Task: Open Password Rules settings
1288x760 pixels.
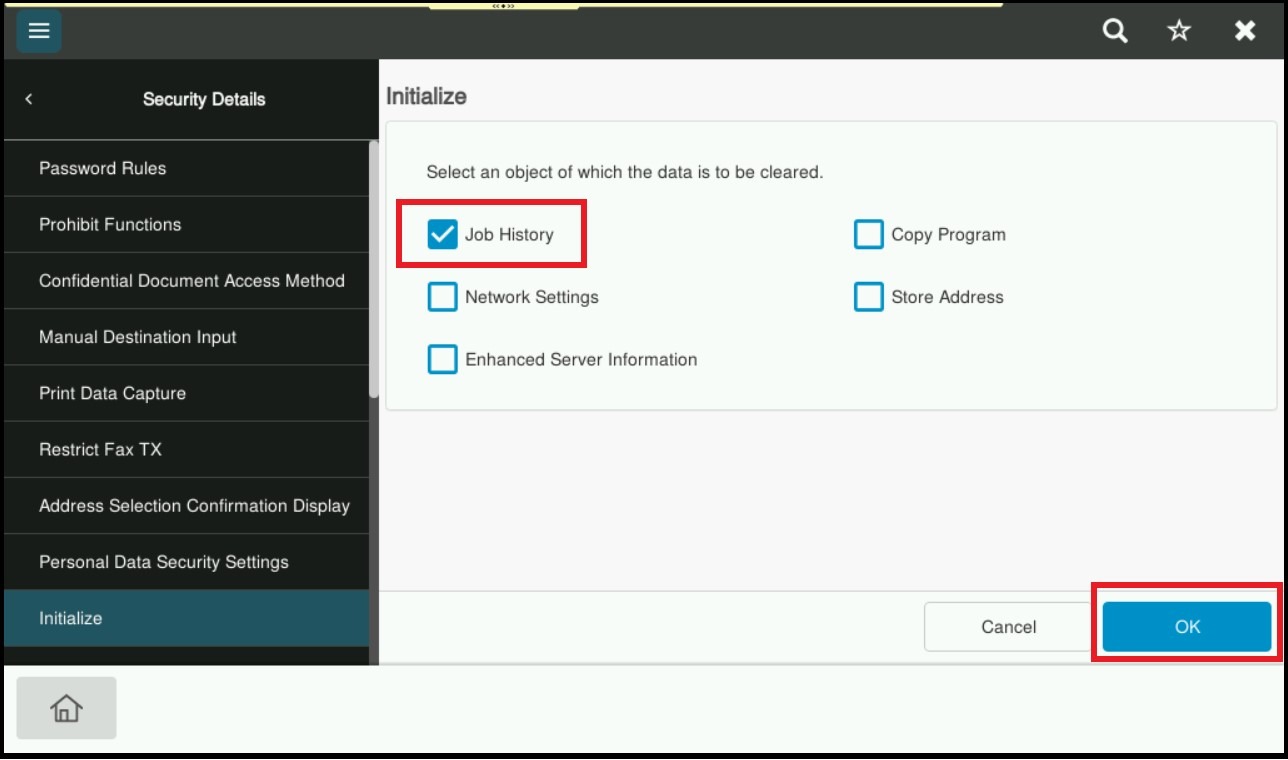Action: 185,168
